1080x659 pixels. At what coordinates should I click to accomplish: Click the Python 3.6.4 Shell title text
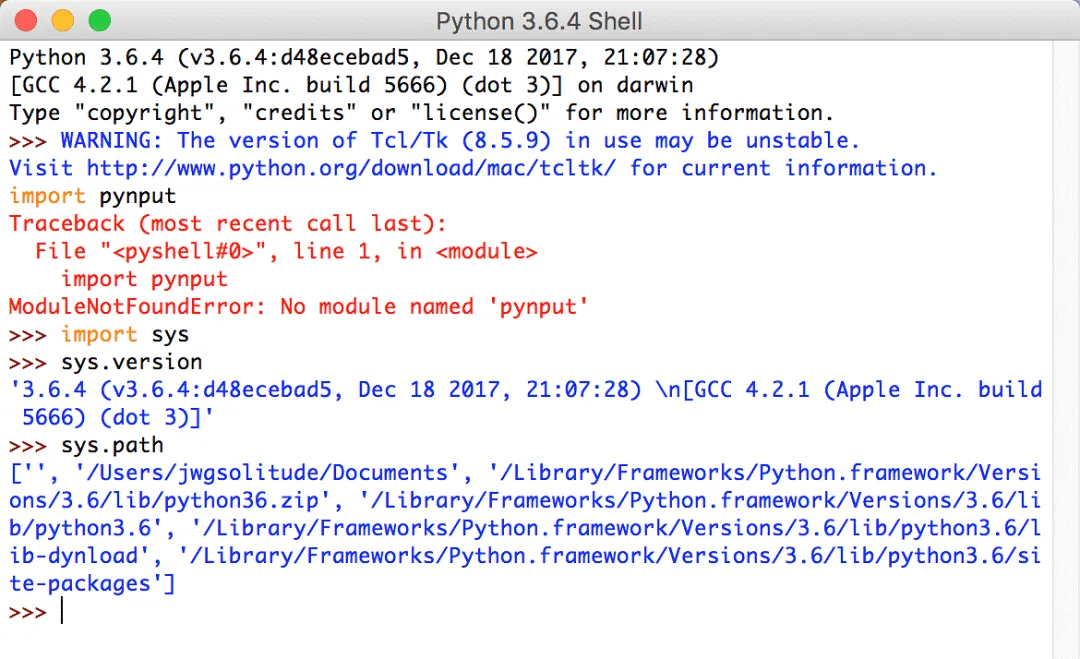(x=539, y=21)
